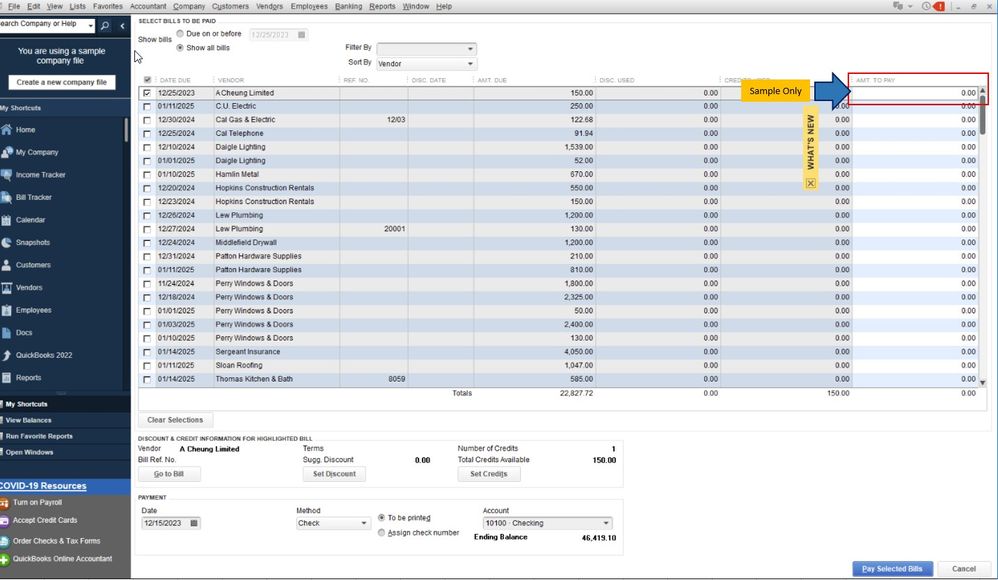The width and height of the screenshot is (998, 580).
Task: Open the Income Tracker icon
Action: (x=6, y=175)
